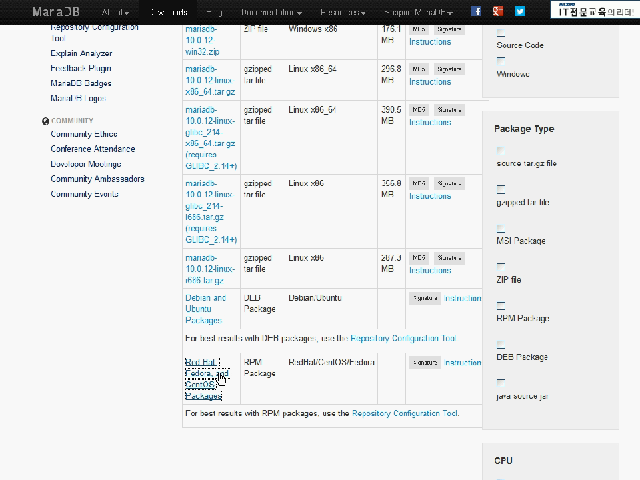This screenshot has width=640, height=480.
Task: Open the Google Plus icon in navbar
Action: pos(498,11)
